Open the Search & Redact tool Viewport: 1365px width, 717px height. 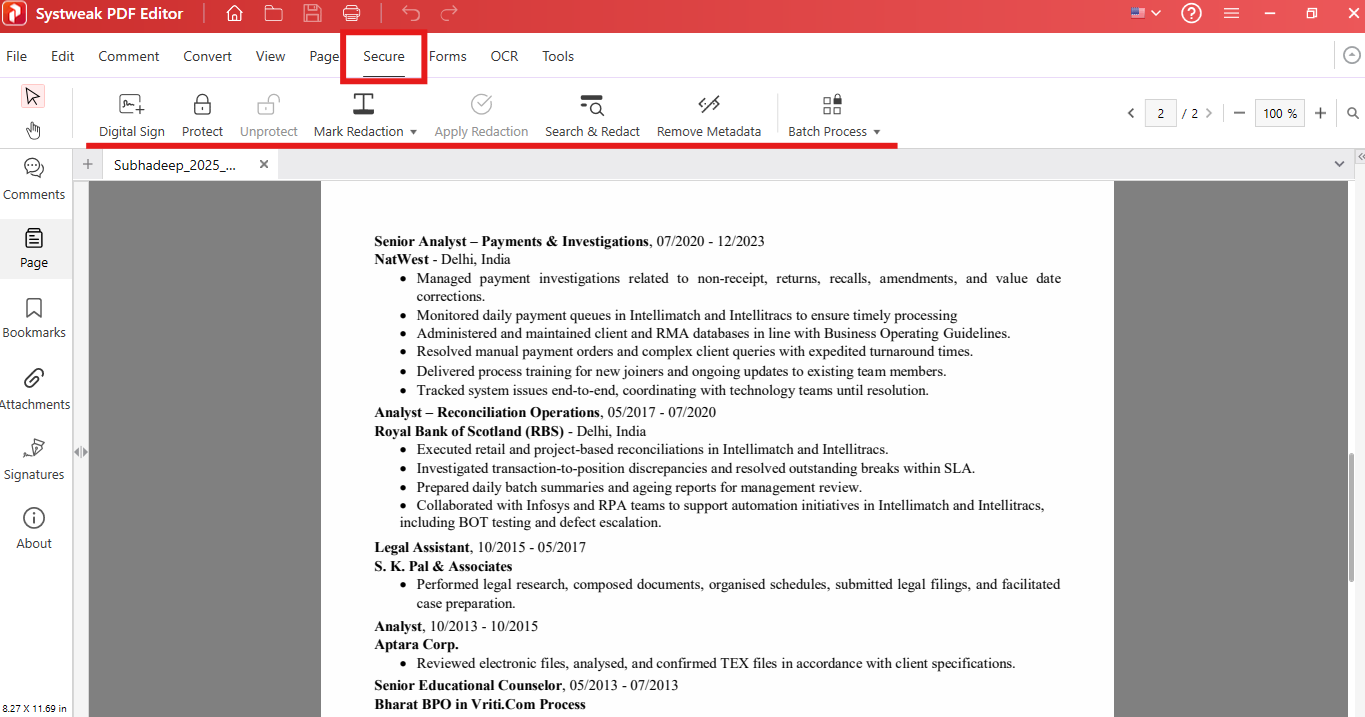(x=592, y=105)
